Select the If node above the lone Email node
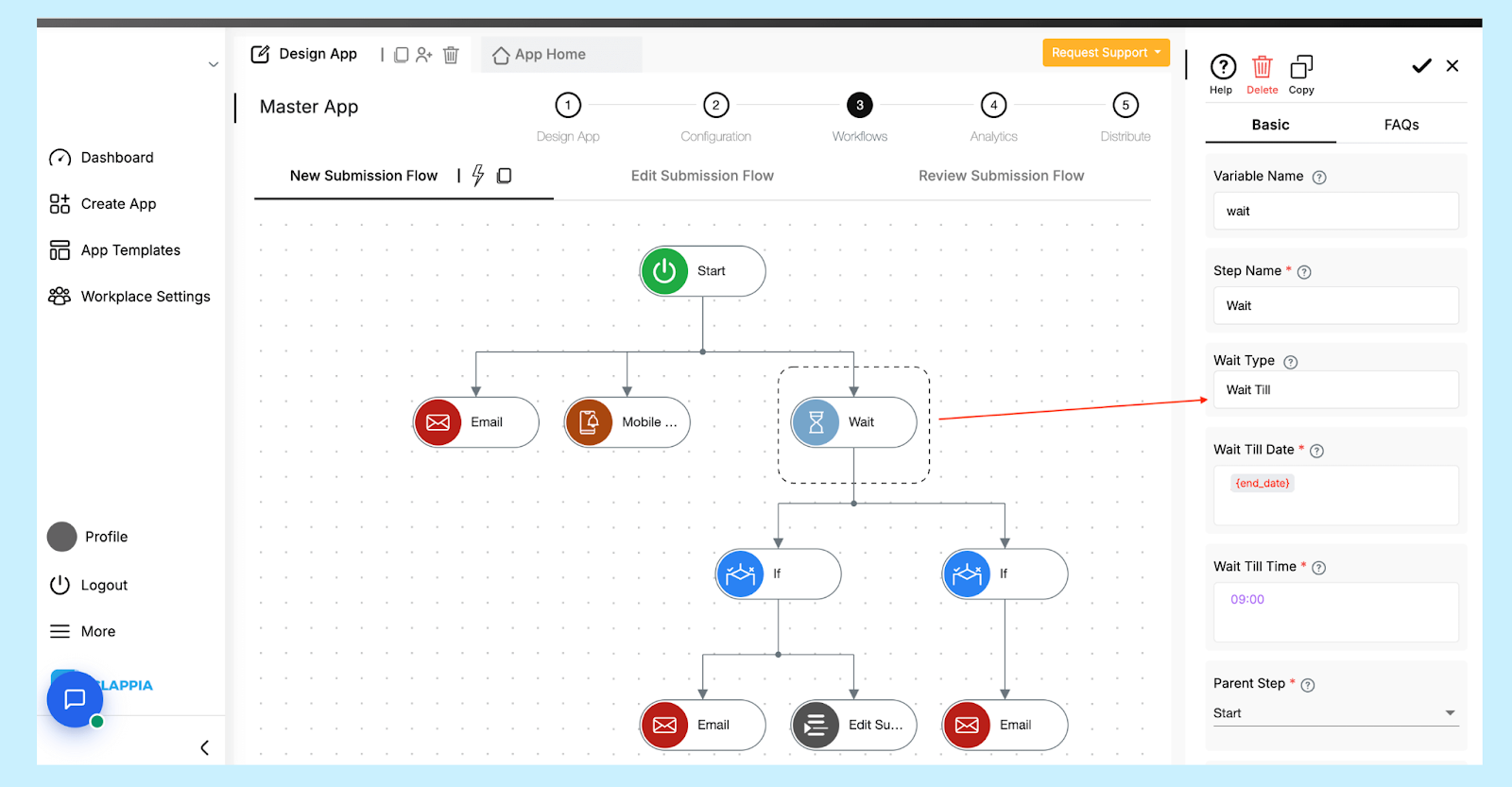This screenshot has height=787, width=1512. pos(1005,573)
